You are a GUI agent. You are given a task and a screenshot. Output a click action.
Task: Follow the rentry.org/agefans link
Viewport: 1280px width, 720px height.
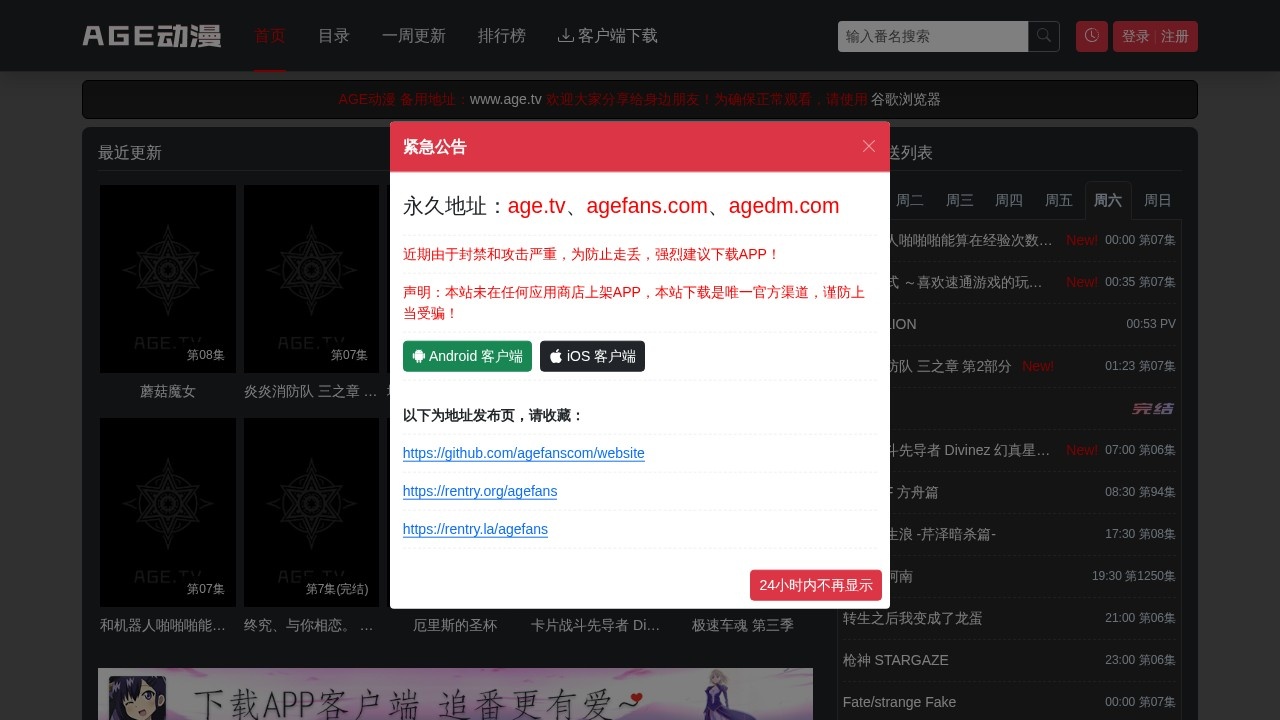pyautogui.click(x=480, y=491)
